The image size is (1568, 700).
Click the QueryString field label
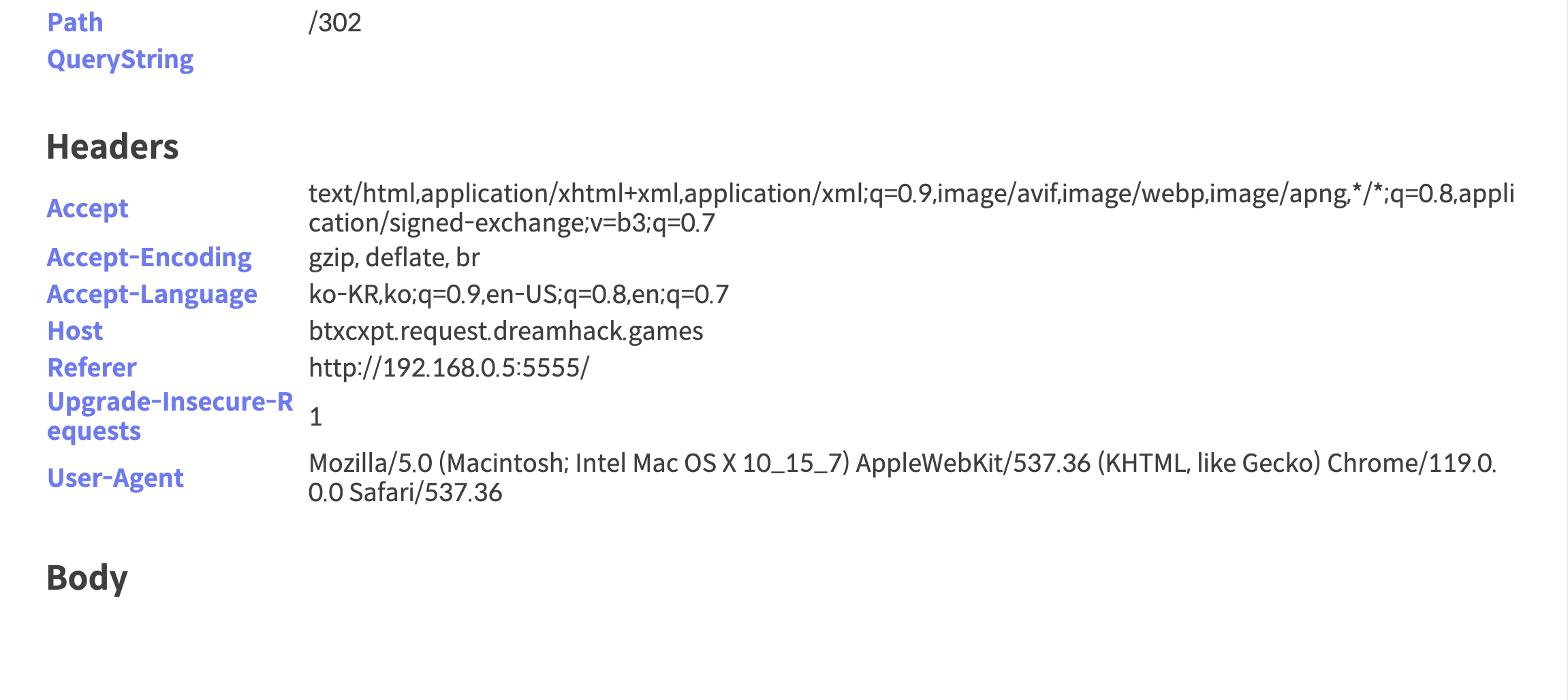pos(120,59)
